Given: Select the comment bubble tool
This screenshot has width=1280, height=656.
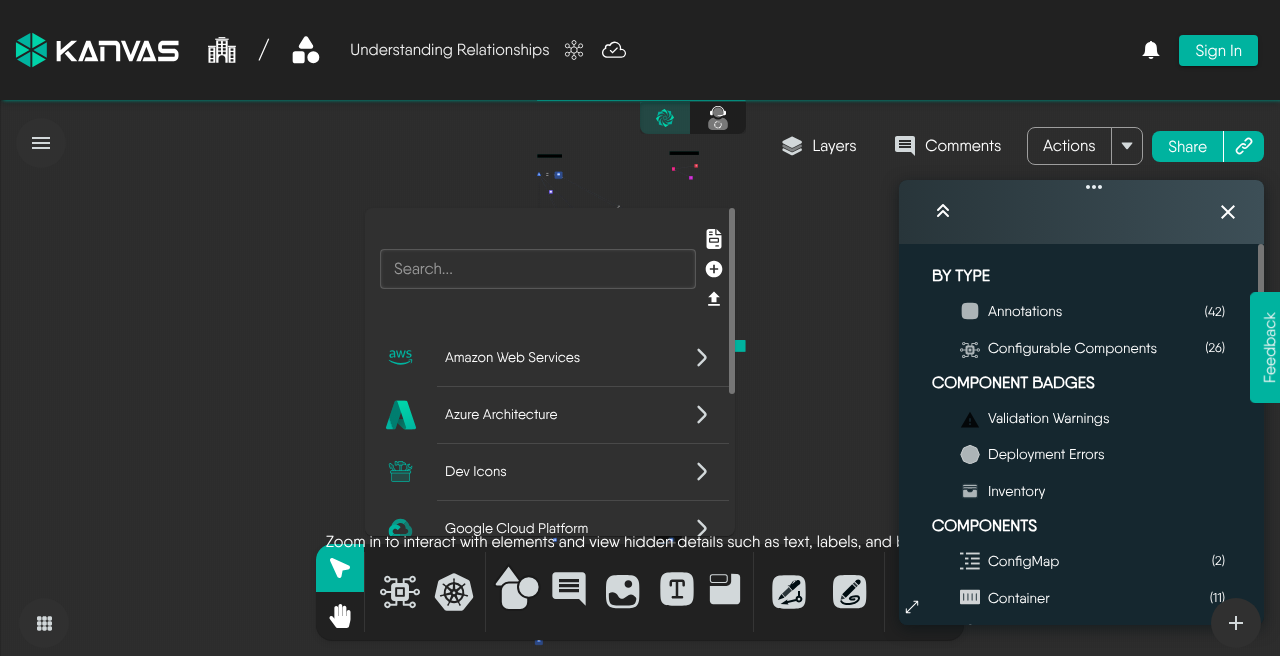Looking at the screenshot, I should point(569,589).
